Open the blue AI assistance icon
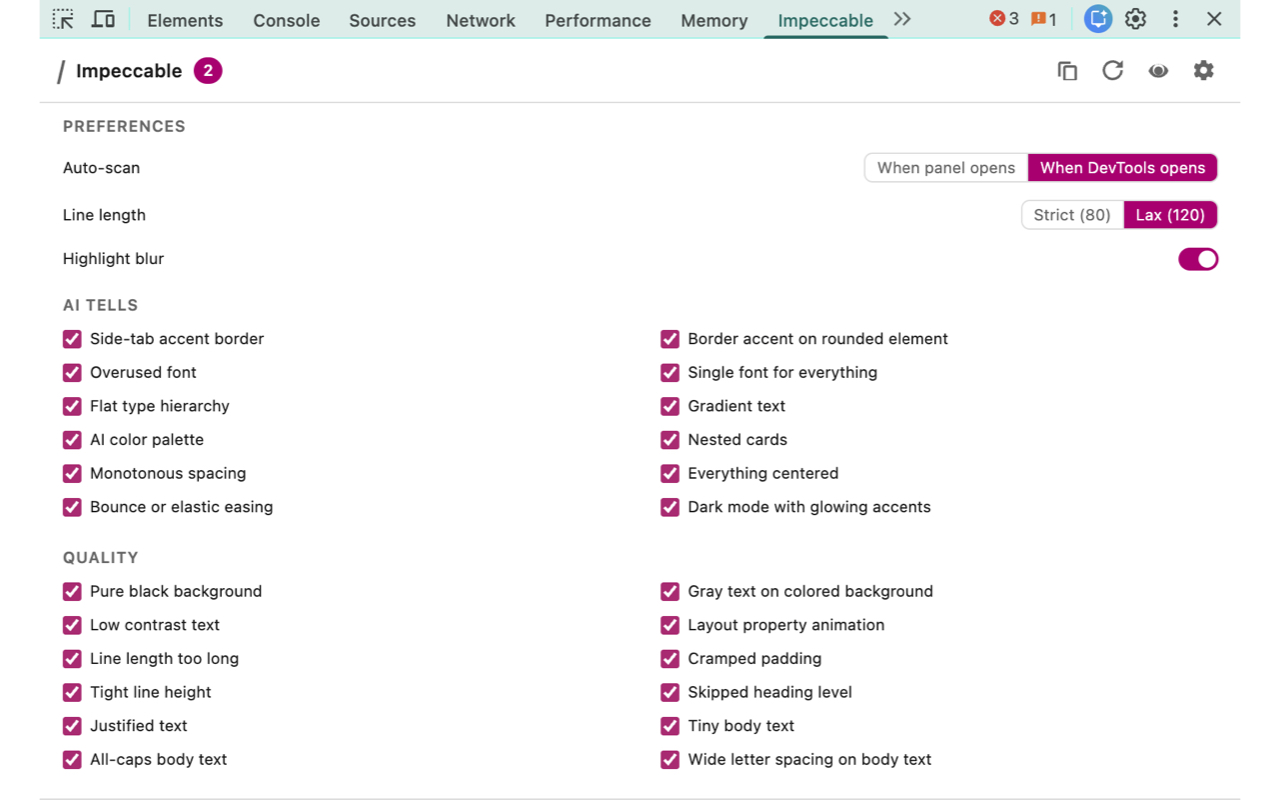1280x800 pixels. point(1098,19)
